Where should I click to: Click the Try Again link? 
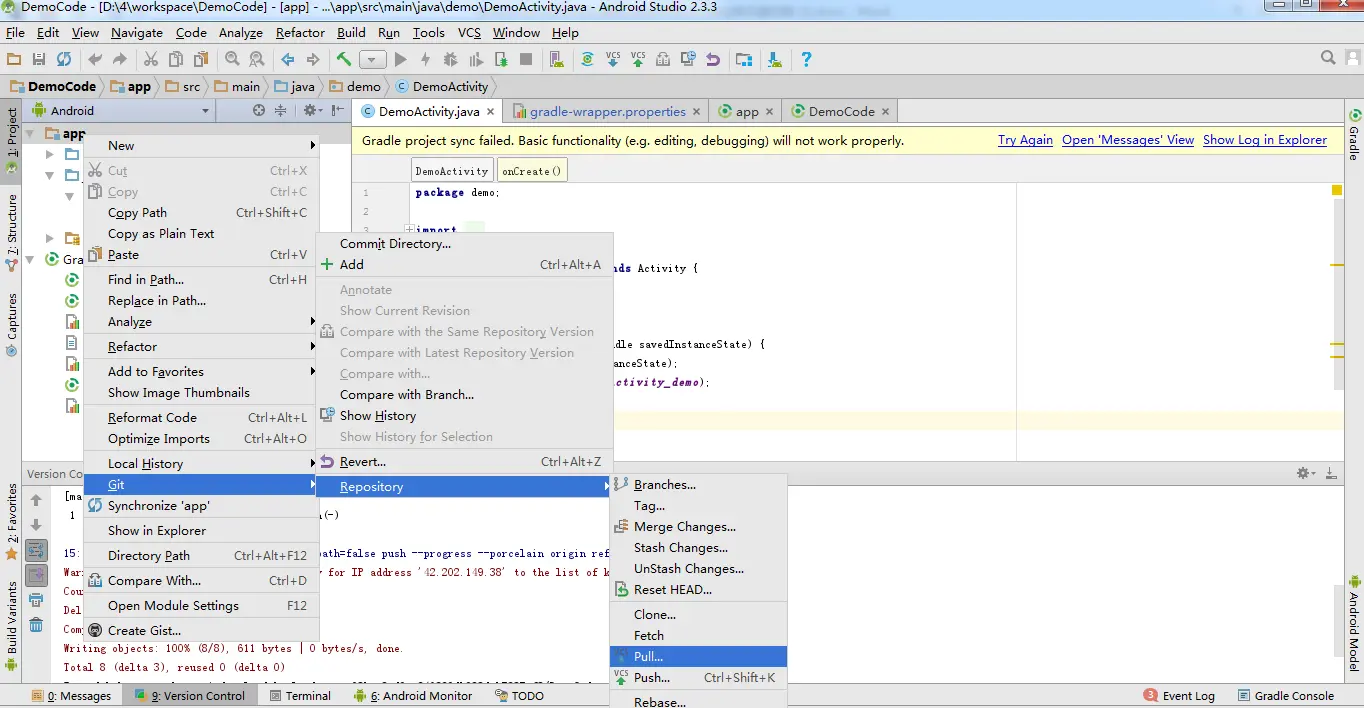click(1025, 140)
